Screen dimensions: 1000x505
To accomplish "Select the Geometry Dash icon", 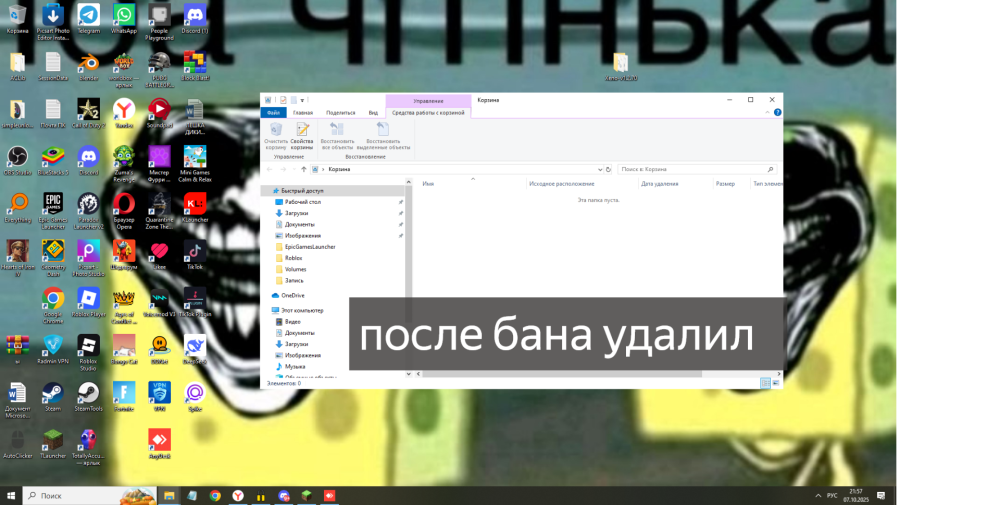I will point(53,258).
